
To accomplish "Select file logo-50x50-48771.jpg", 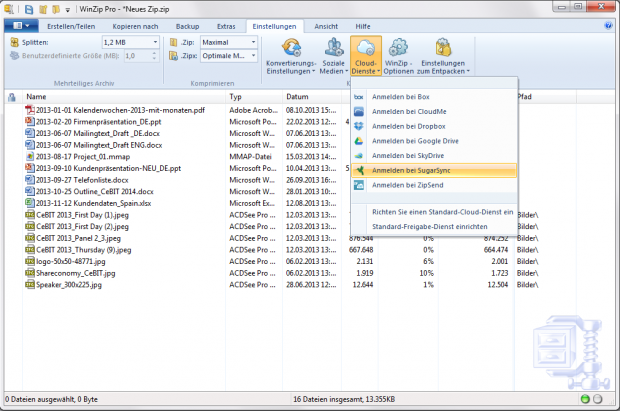I will pos(71,261).
